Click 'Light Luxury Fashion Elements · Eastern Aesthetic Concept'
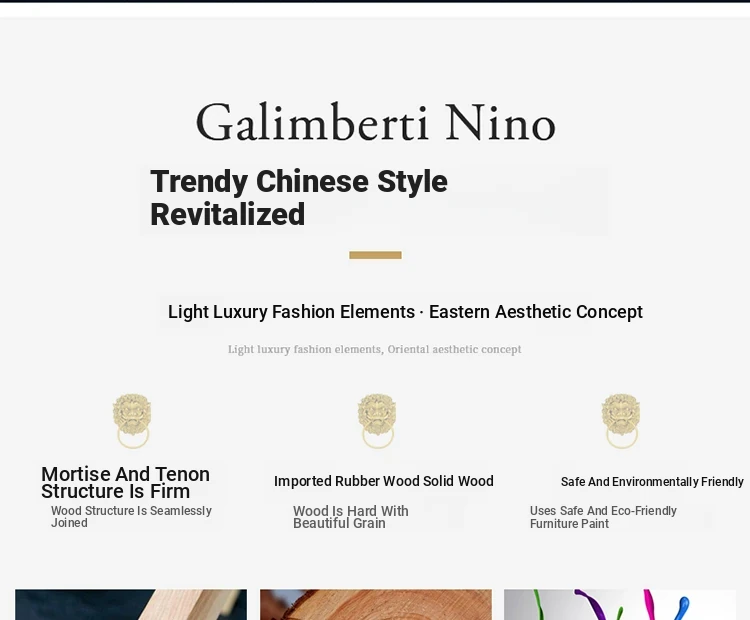 405,312
